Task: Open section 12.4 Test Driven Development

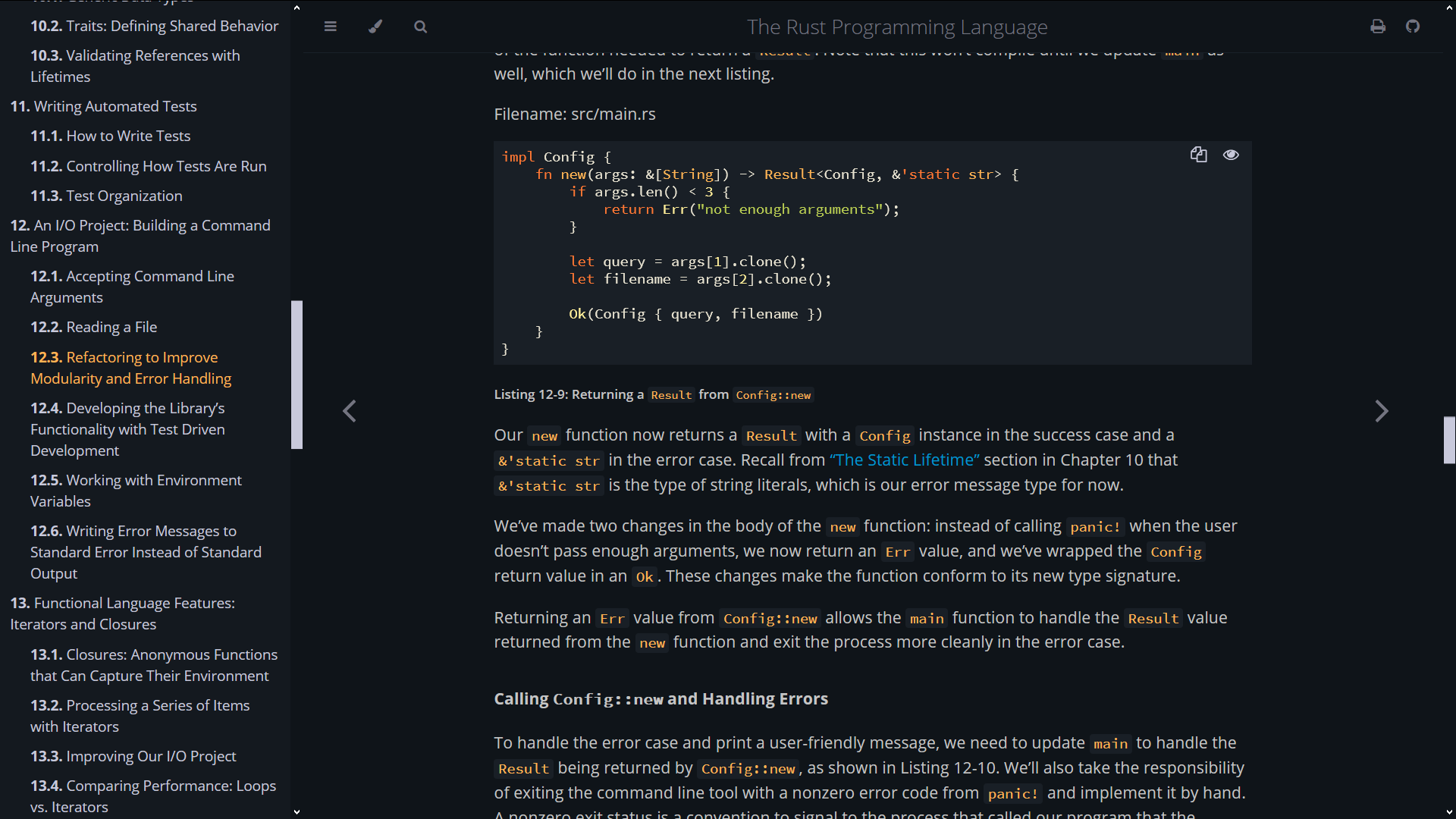Action: [x=127, y=429]
